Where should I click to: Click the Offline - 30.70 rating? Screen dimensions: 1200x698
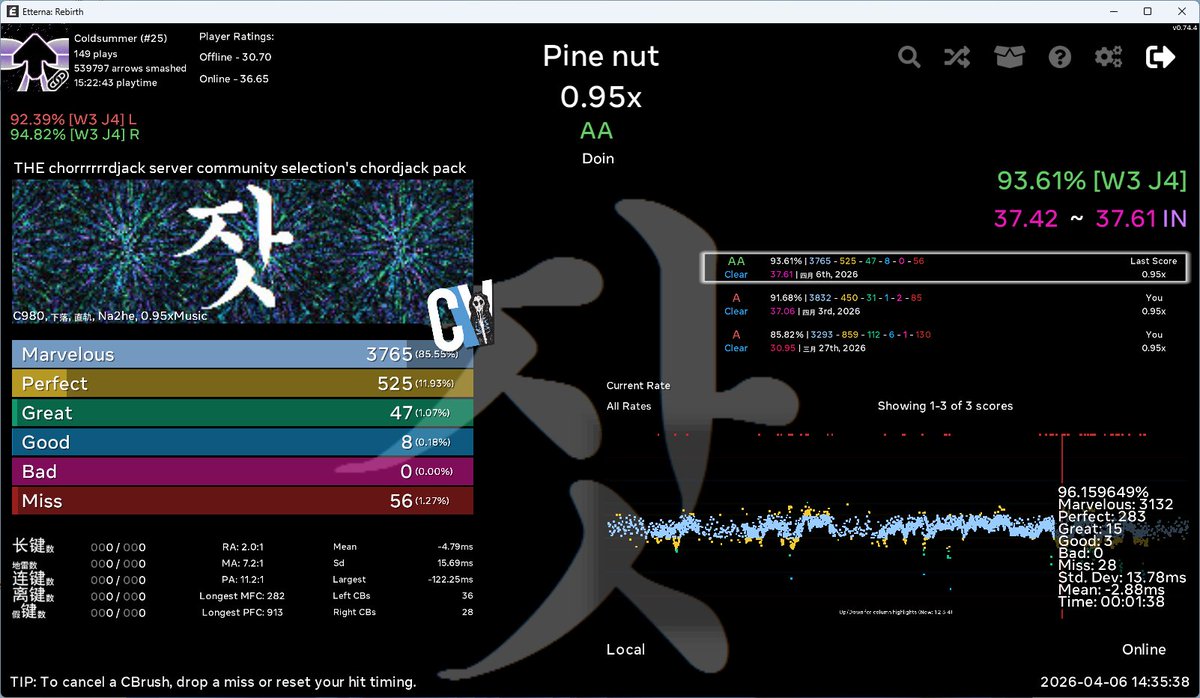pyautogui.click(x=235, y=57)
